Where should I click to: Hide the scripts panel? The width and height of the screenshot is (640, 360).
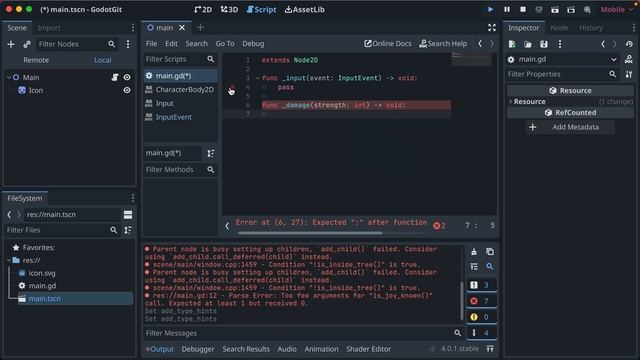tap(227, 225)
